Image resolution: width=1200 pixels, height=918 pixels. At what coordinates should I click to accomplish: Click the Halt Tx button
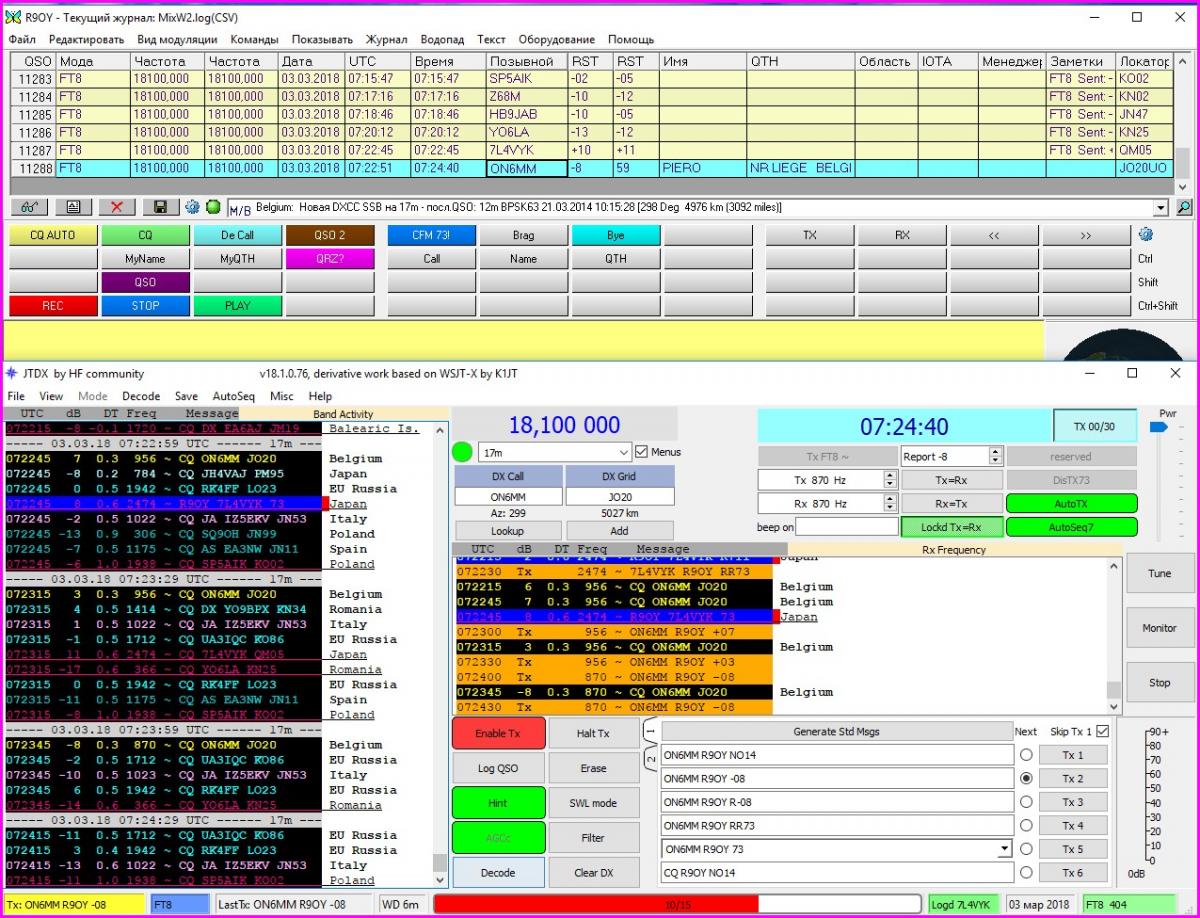[593, 733]
